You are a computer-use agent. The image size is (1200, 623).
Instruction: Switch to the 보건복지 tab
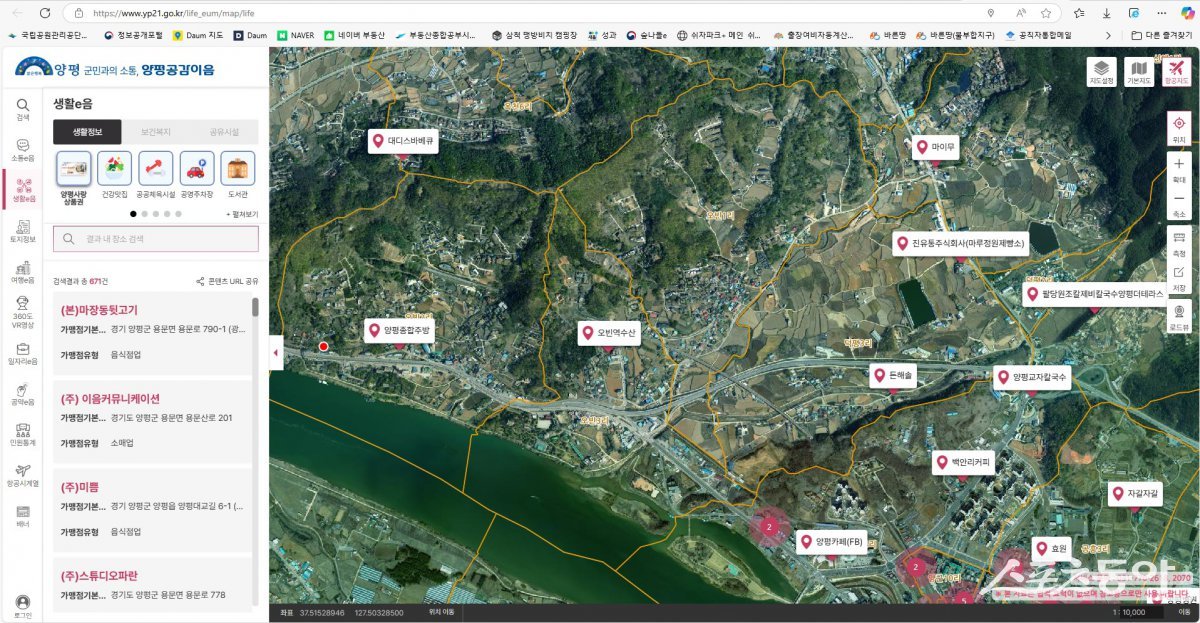tap(155, 132)
